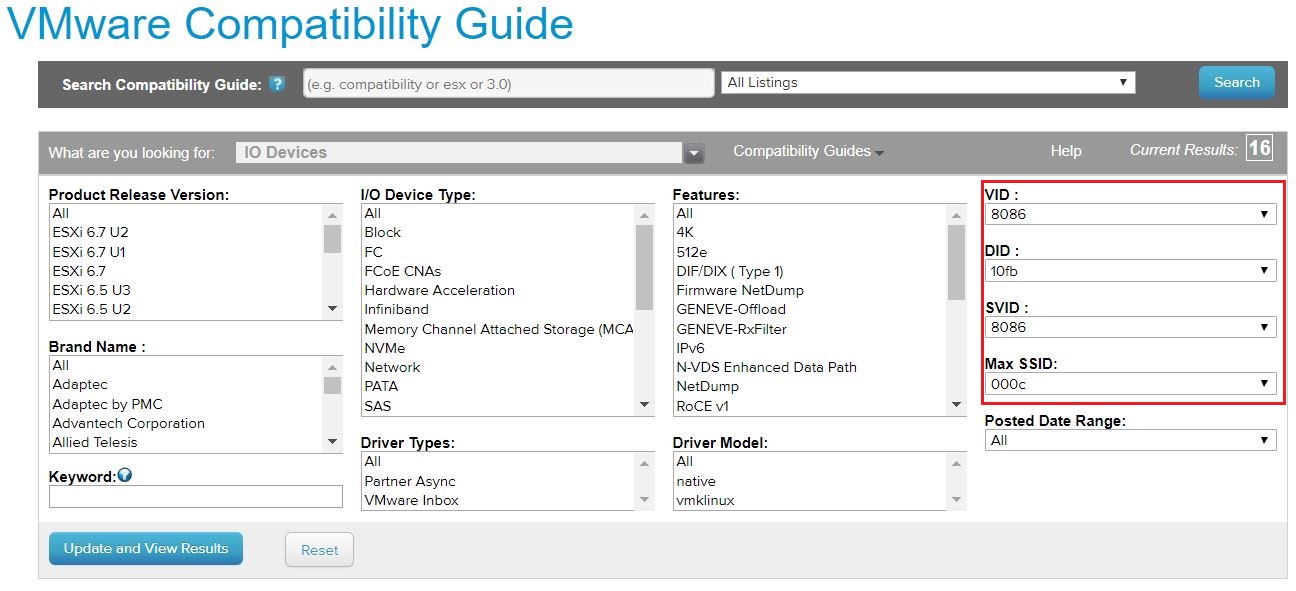Click the Driver Model scrollbar down arrow
The width and height of the screenshot is (1296, 591).
pyautogui.click(x=957, y=500)
